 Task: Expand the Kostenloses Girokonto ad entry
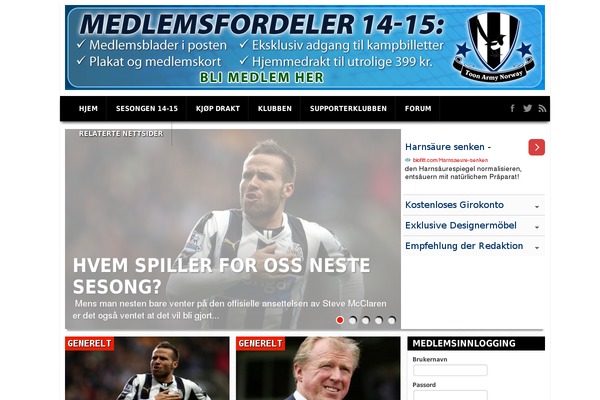click(473, 205)
